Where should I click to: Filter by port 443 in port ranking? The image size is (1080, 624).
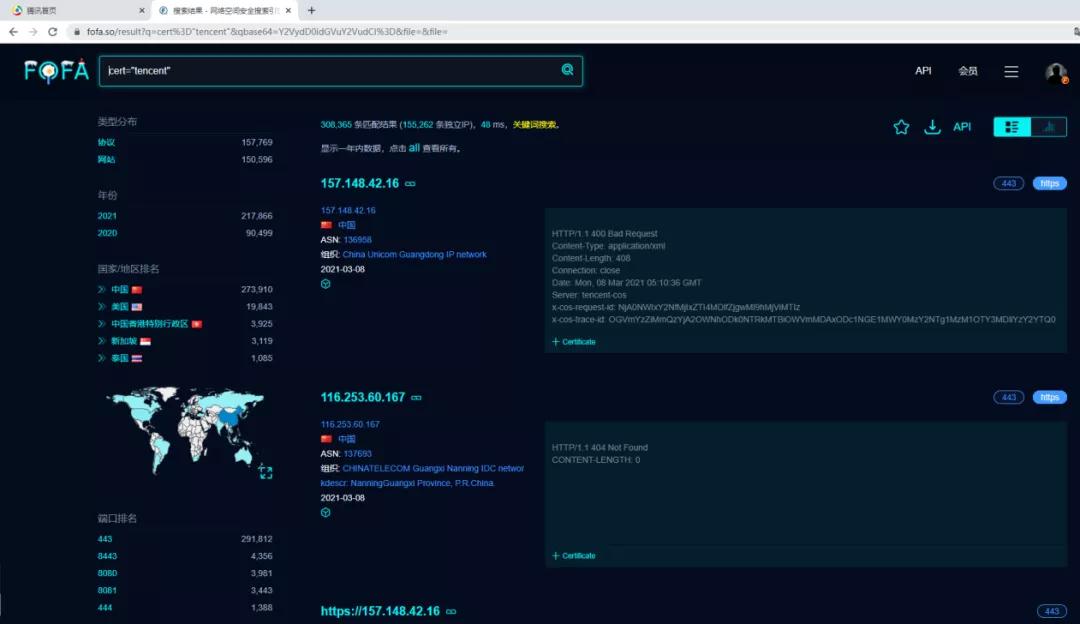point(105,539)
